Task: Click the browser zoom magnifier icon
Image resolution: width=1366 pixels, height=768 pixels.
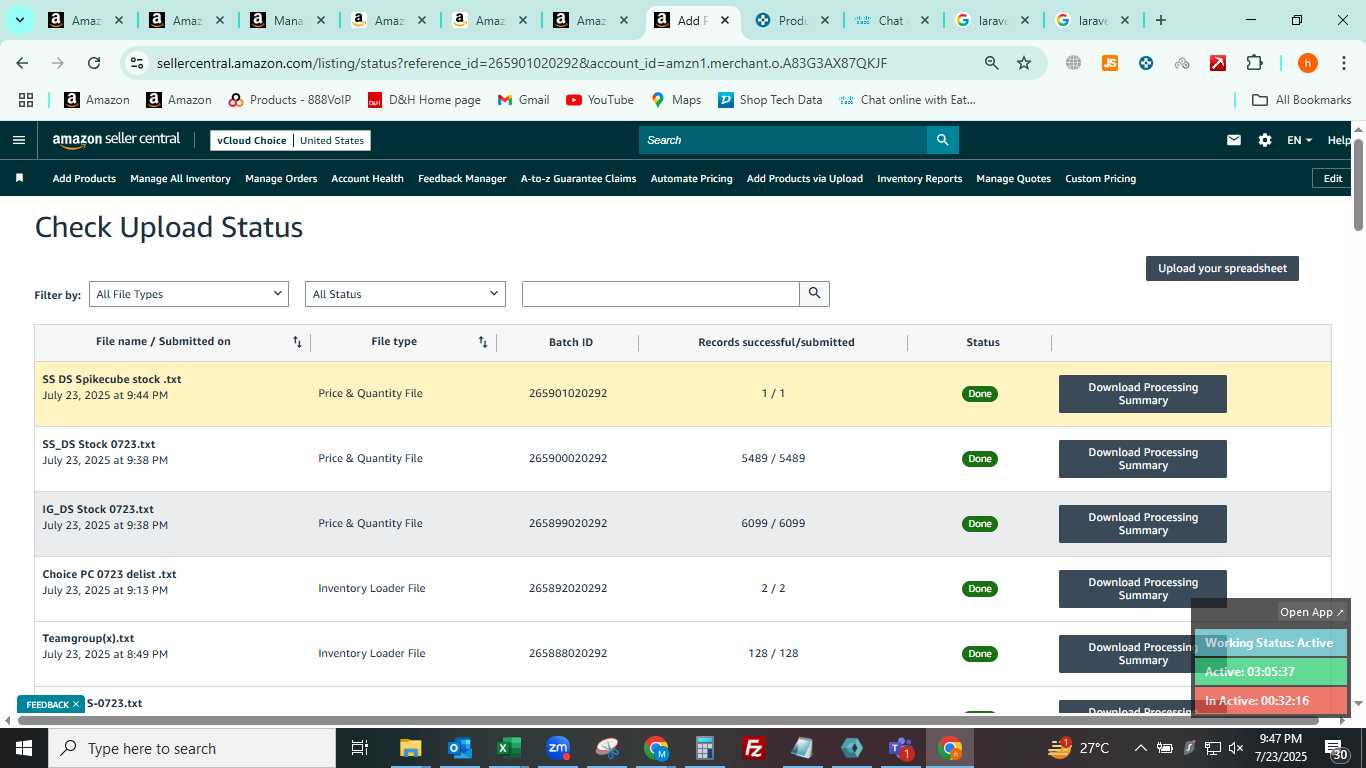Action: (x=991, y=63)
